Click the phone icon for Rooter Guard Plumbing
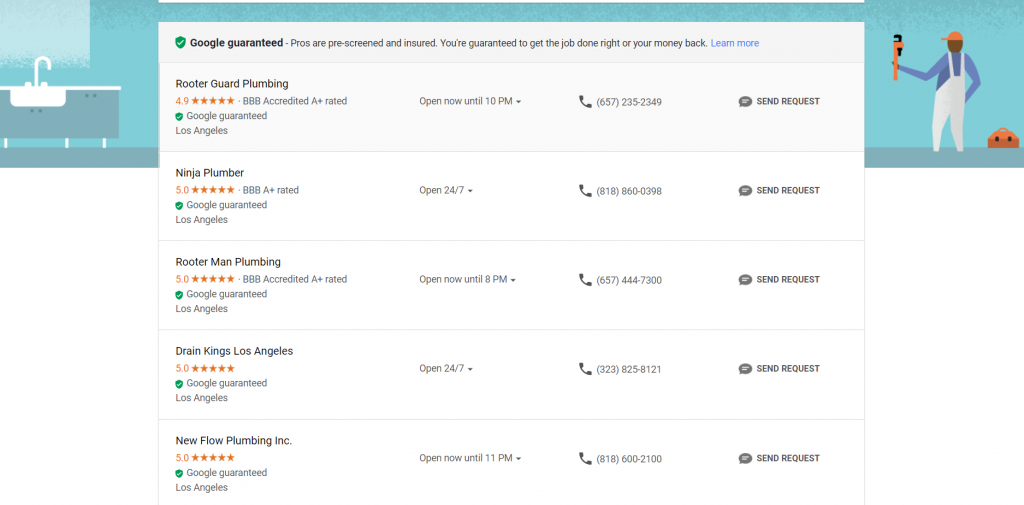 point(585,101)
